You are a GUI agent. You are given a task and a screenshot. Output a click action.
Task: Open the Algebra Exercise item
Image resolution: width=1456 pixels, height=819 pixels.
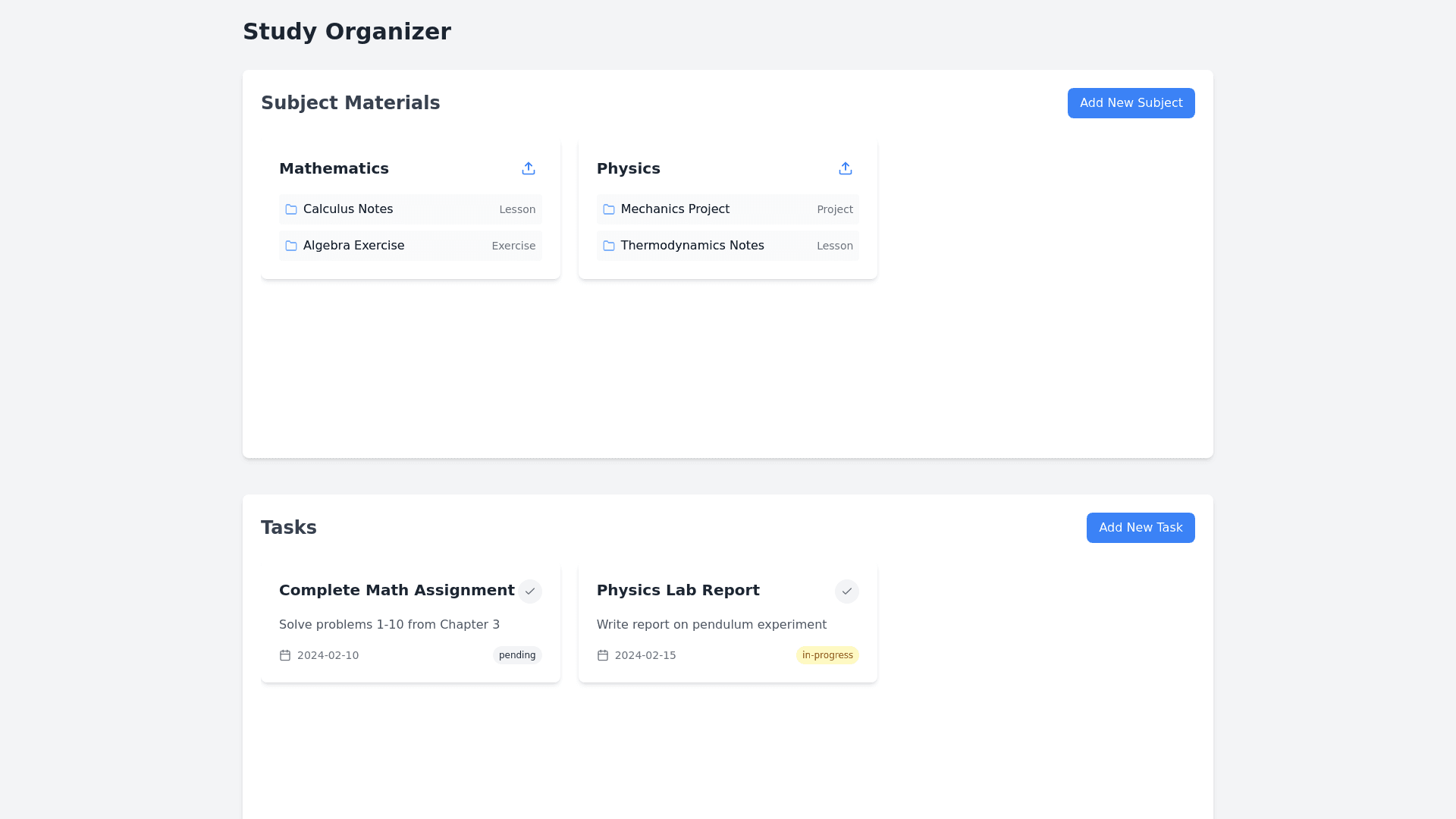coord(353,246)
